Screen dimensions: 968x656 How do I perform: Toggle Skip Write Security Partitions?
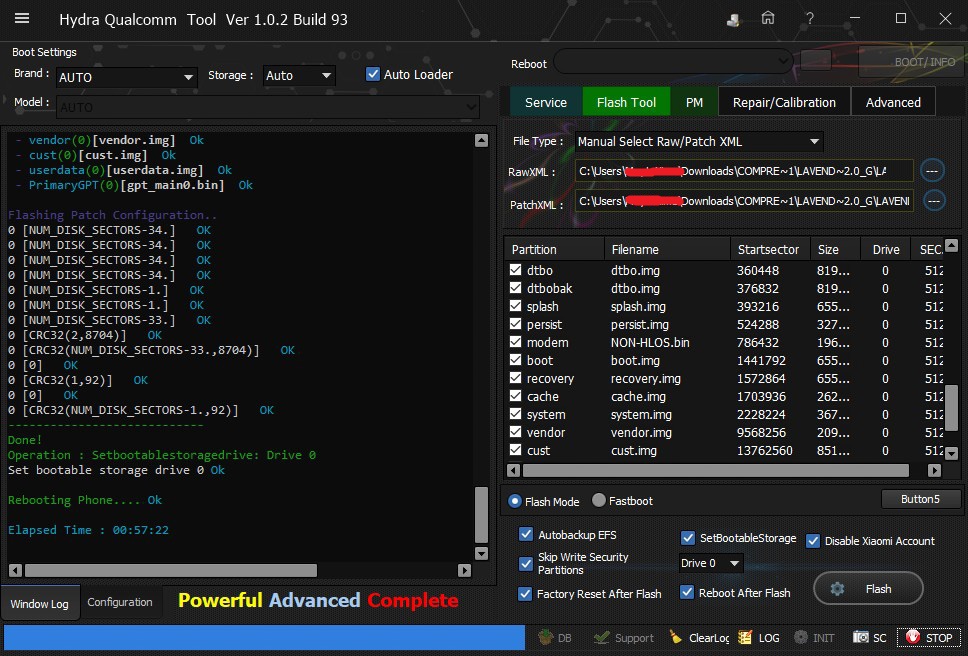tap(525, 563)
